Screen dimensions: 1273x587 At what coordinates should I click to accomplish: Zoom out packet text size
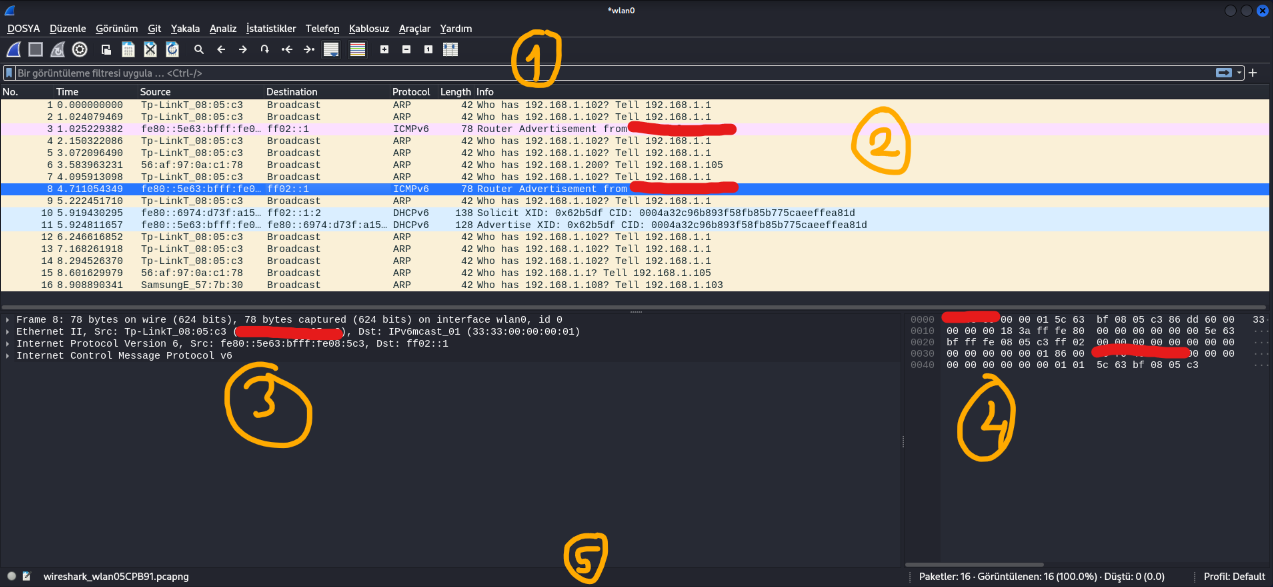pyautogui.click(x=406, y=48)
